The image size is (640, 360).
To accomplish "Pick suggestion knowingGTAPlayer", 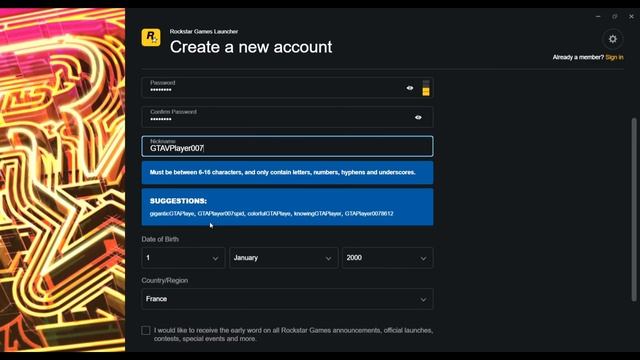I will click(x=318, y=213).
